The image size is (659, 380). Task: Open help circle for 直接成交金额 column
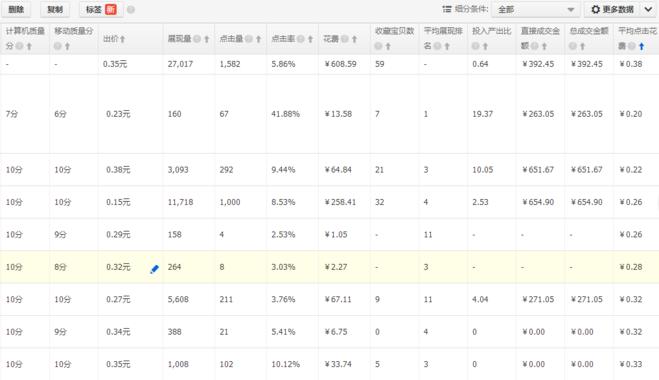click(535, 46)
